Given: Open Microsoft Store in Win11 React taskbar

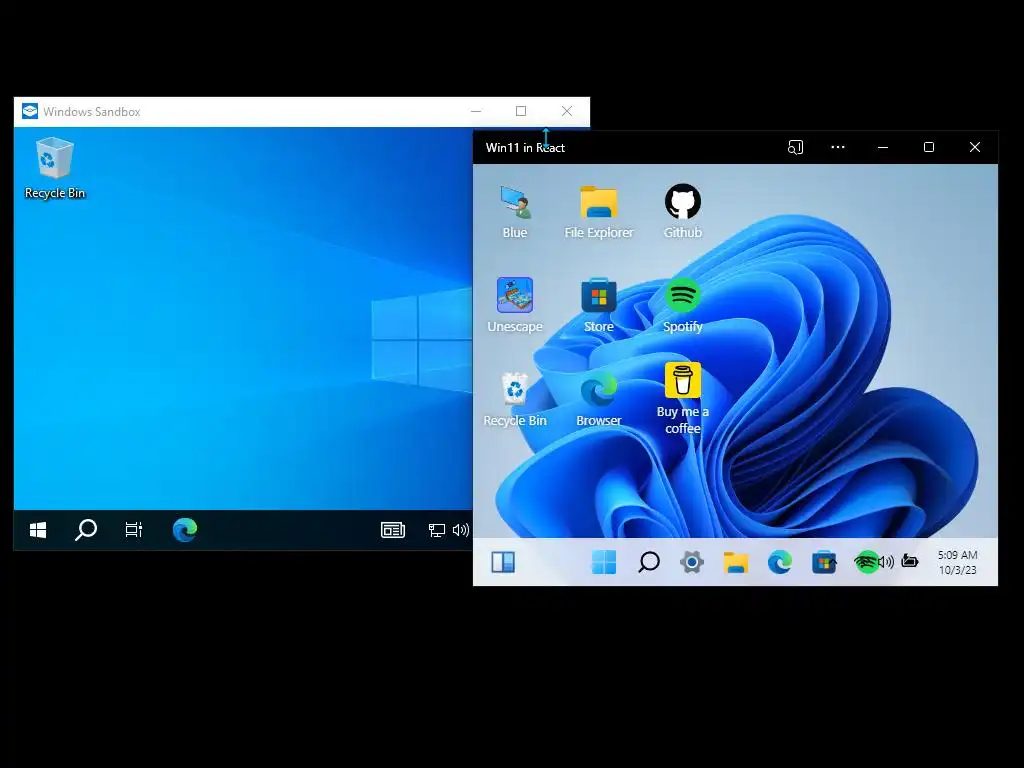Looking at the screenshot, I should tap(824, 562).
